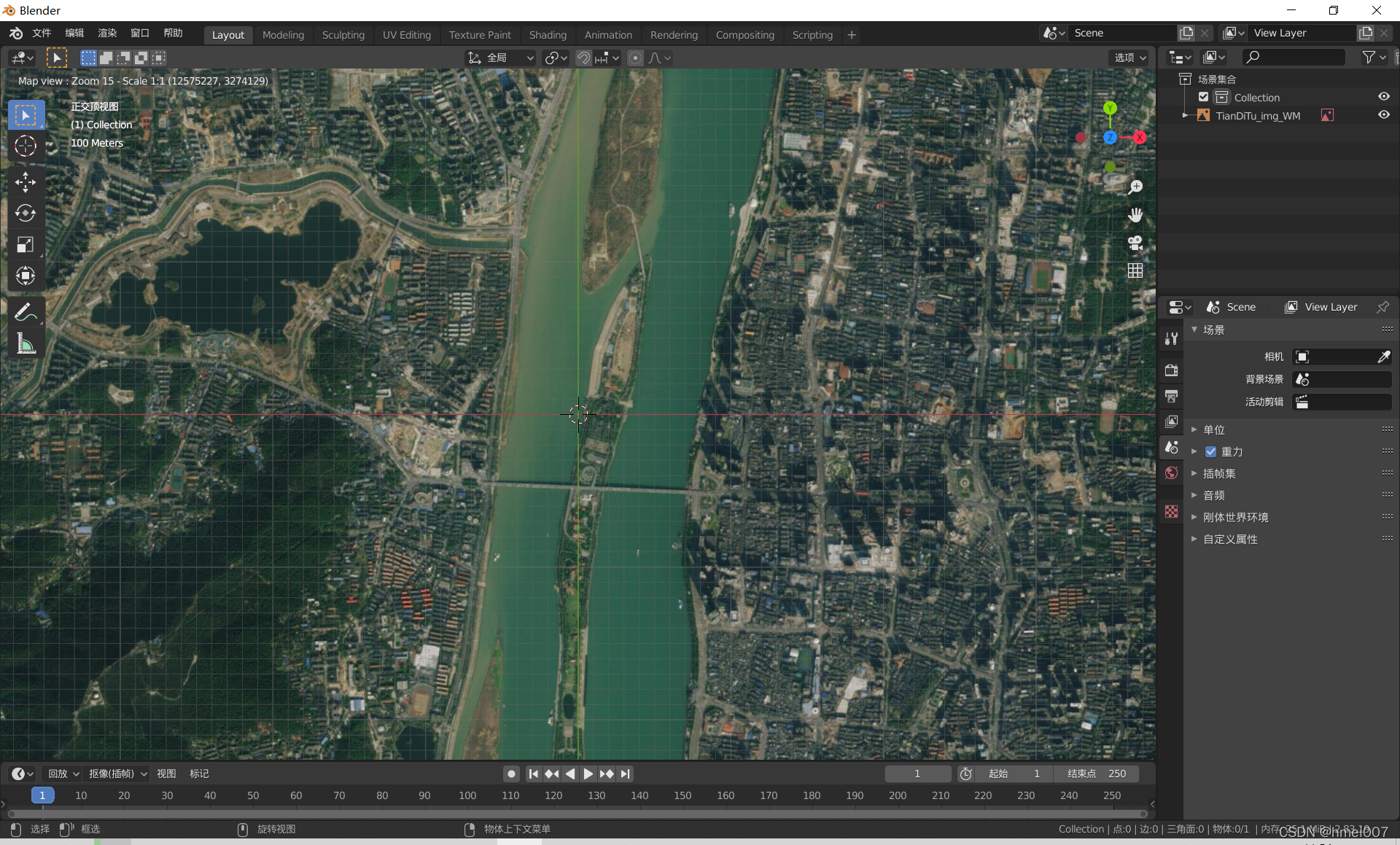Switch to the Shading workspace tab

[x=548, y=34]
